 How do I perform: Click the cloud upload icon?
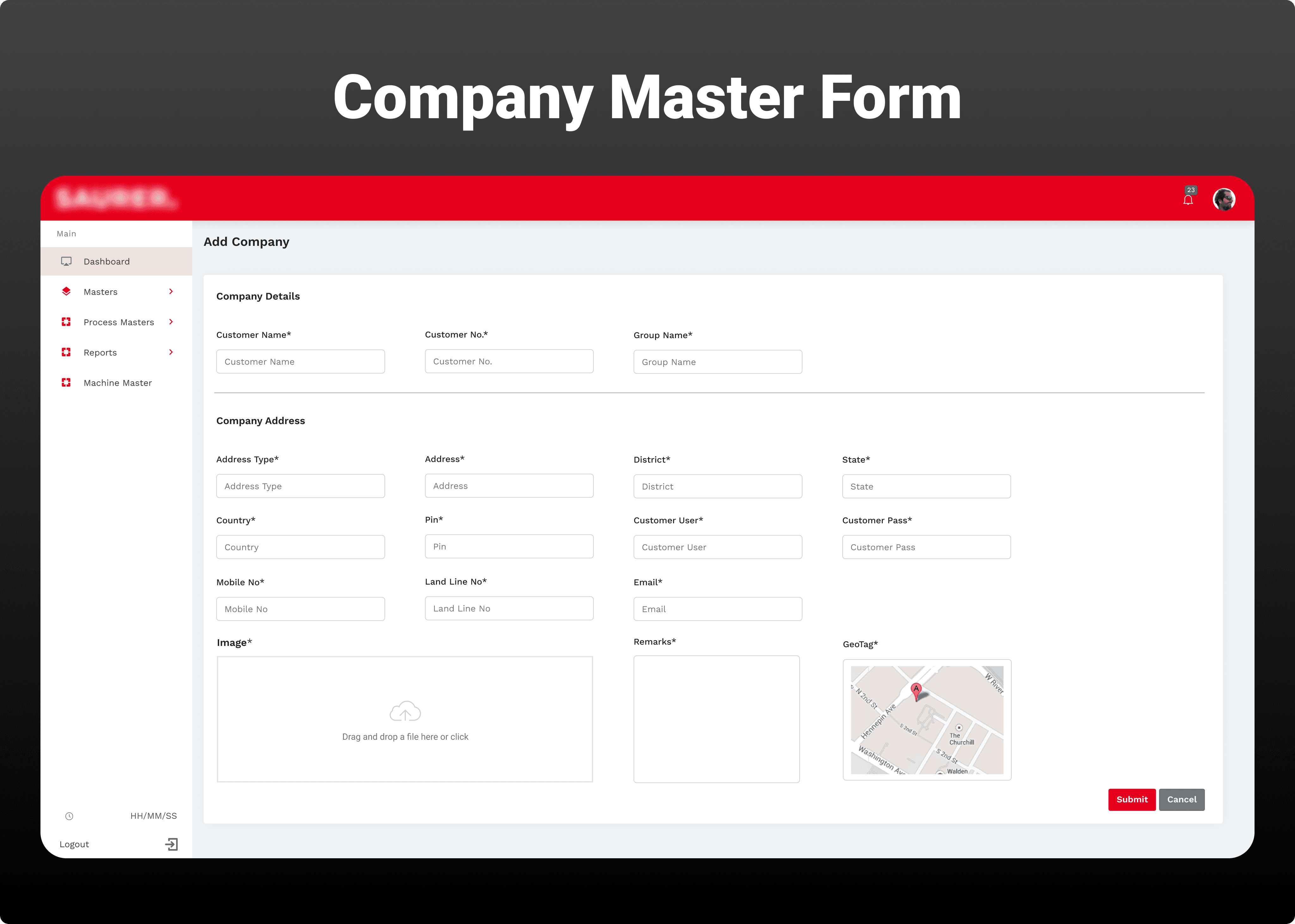click(x=405, y=712)
